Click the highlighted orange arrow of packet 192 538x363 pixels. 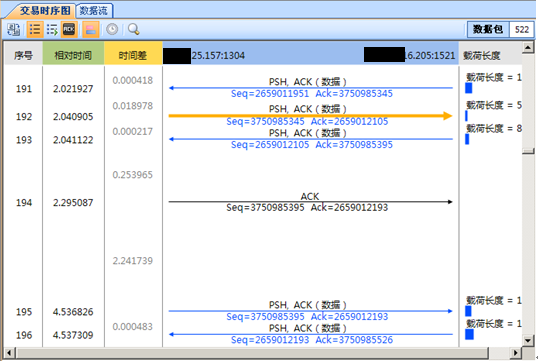click(311, 116)
